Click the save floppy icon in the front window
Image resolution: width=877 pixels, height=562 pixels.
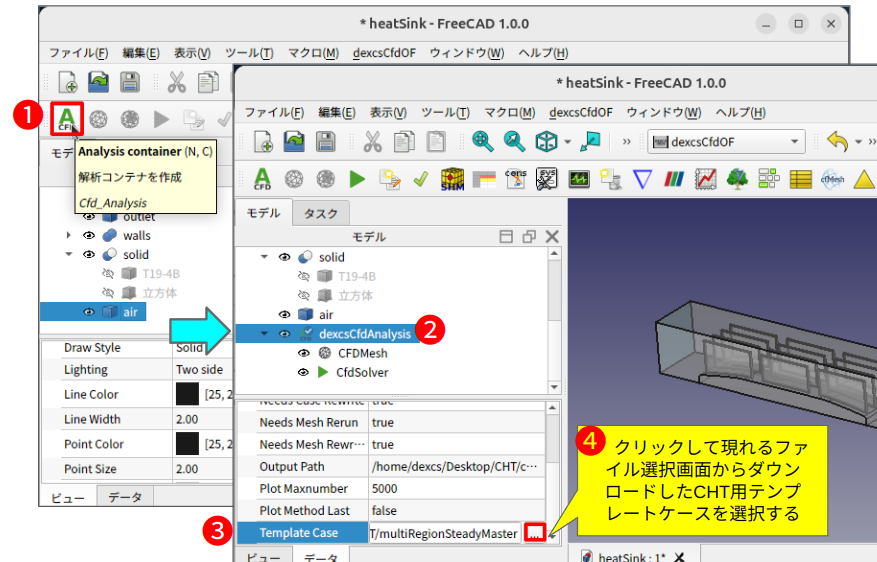click(326, 141)
